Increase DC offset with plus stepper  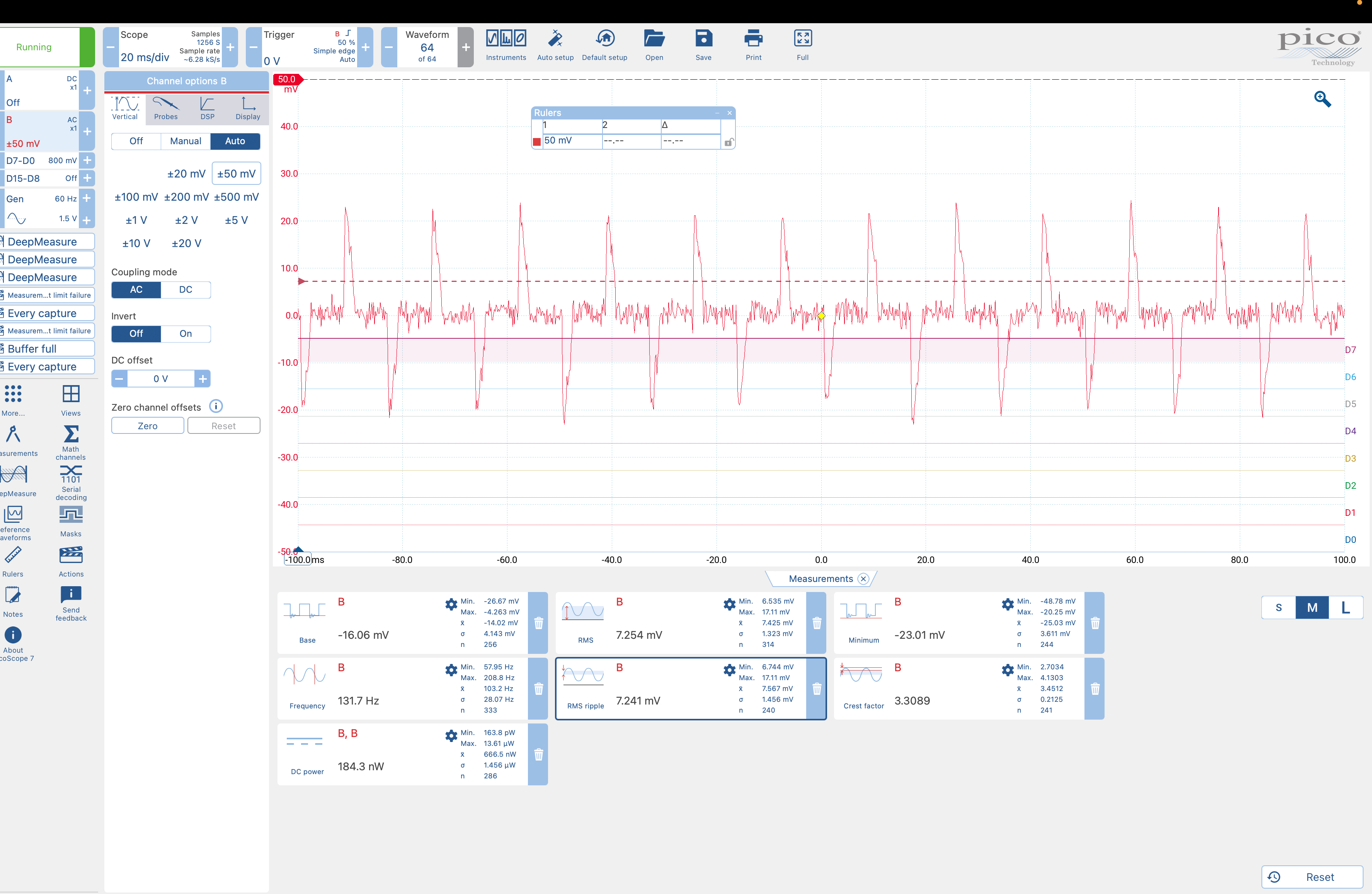tap(203, 379)
